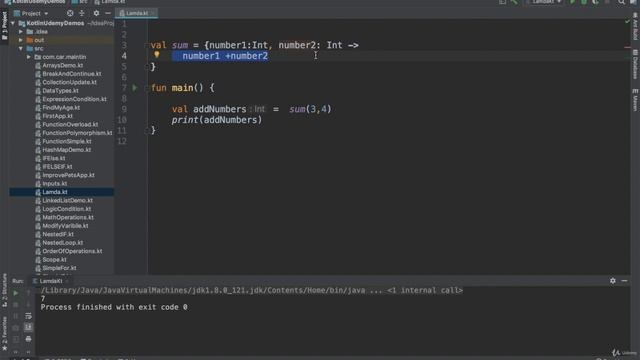Hide the Project panel with minus icon

(x=108, y=13)
